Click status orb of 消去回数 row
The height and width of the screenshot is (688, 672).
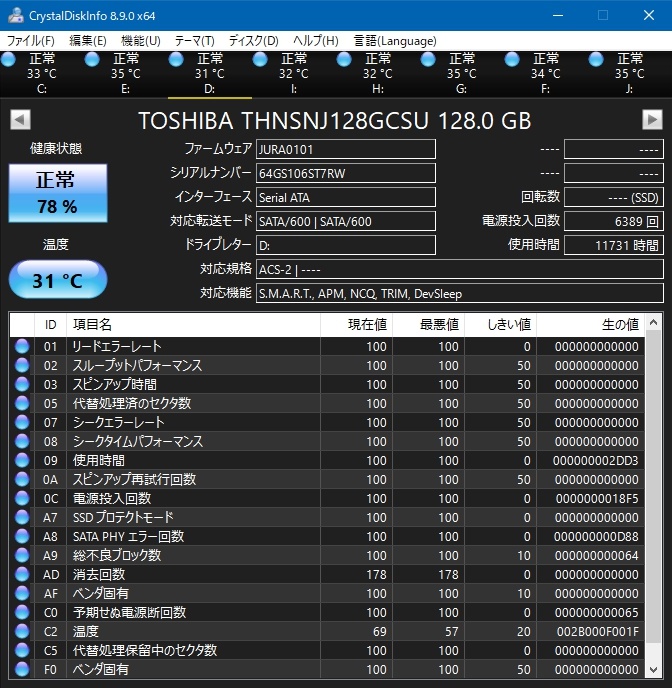coord(22,575)
